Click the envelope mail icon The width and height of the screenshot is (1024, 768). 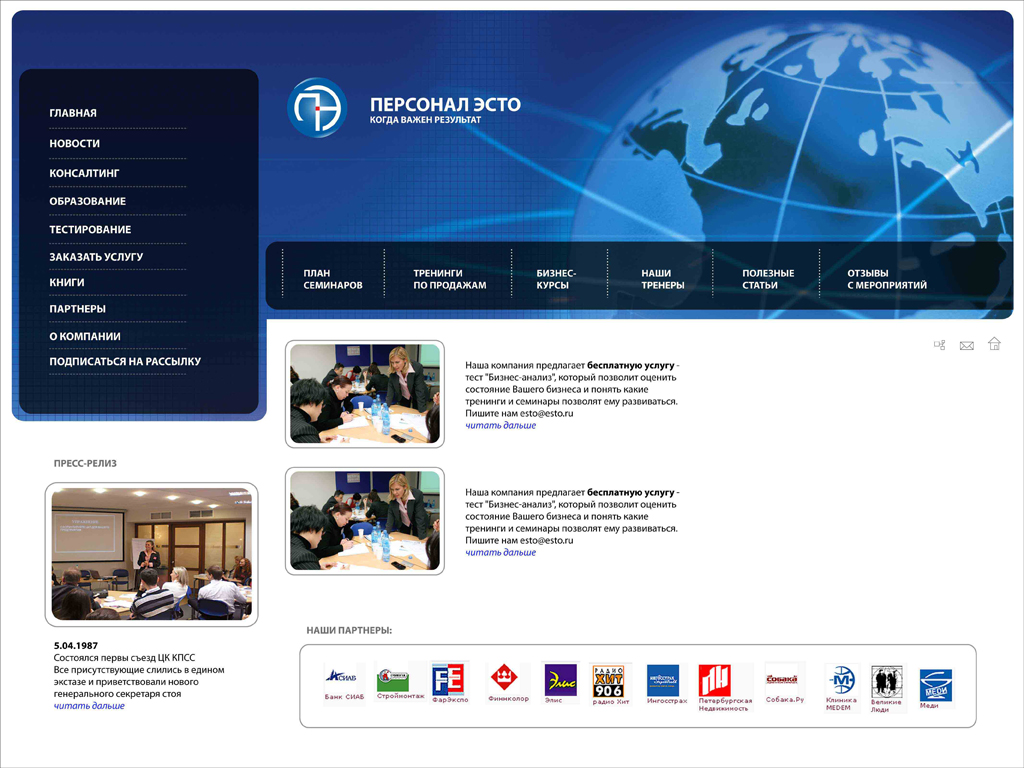(x=967, y=345)
